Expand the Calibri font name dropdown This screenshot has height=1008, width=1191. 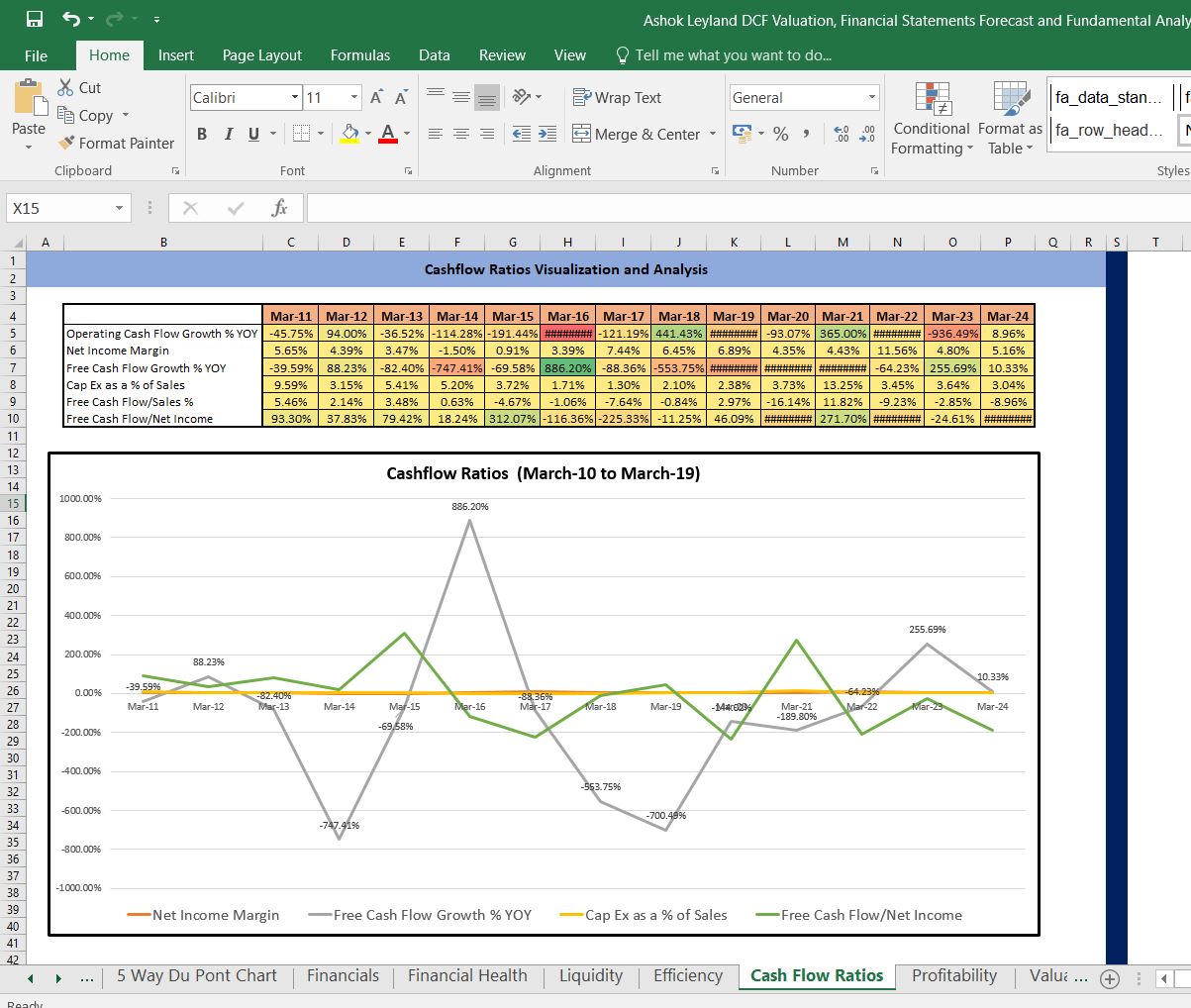(x=295, y=97)
